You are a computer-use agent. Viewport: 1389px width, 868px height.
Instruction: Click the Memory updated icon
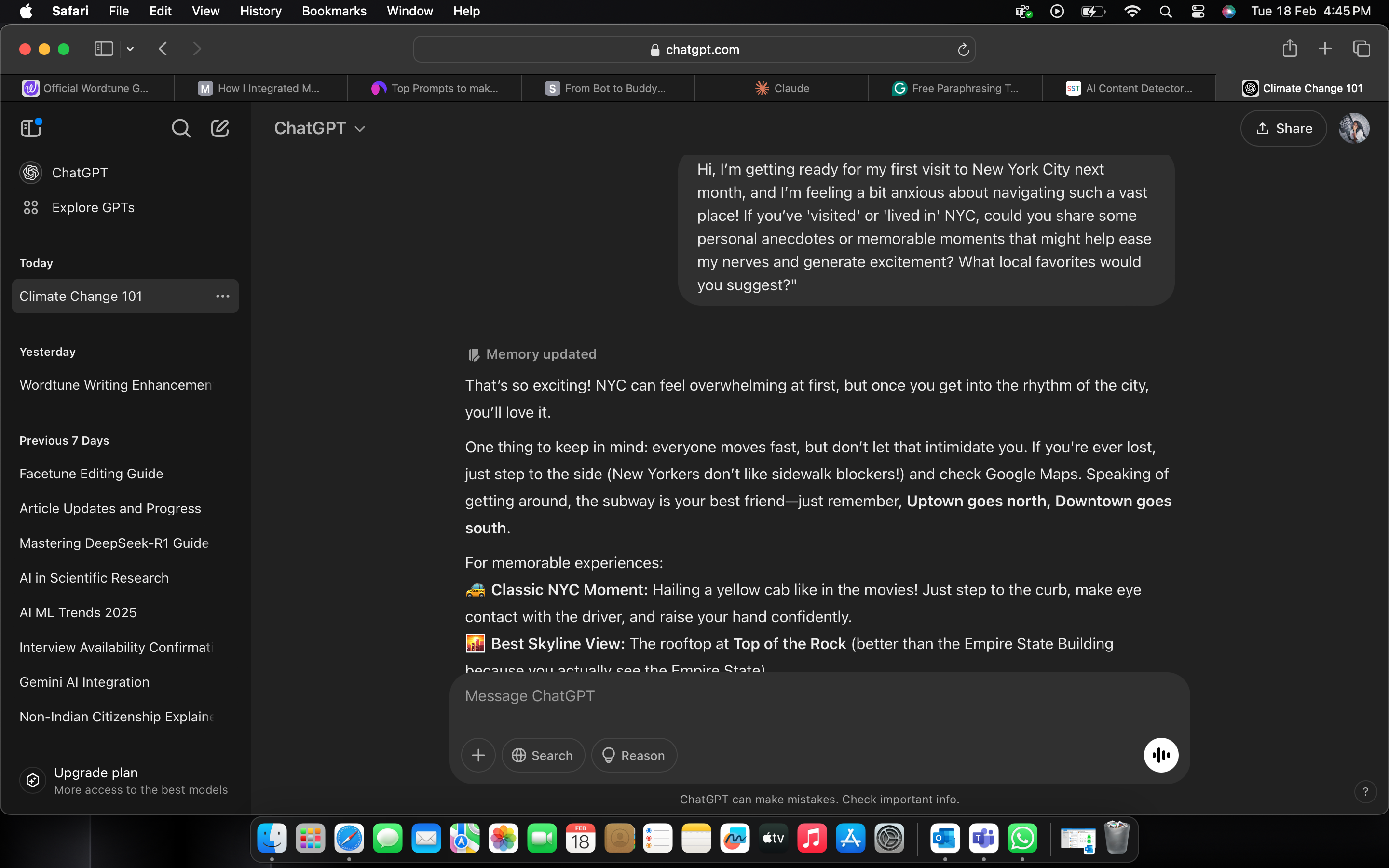[473, 355]
